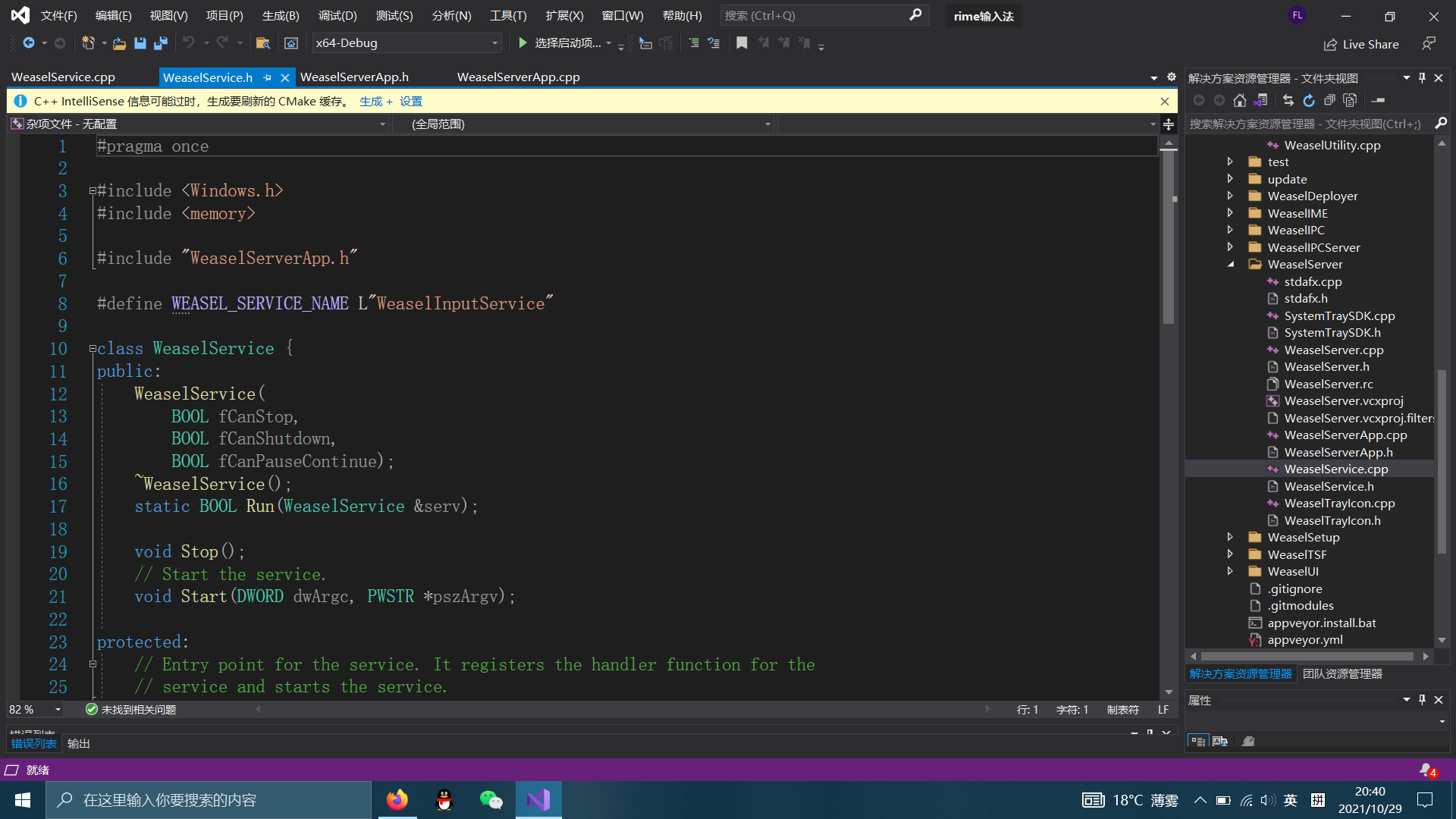1456x819 pixels.
Task: Click Solution Explorer home icon
Action: [x=1240, y=100]
